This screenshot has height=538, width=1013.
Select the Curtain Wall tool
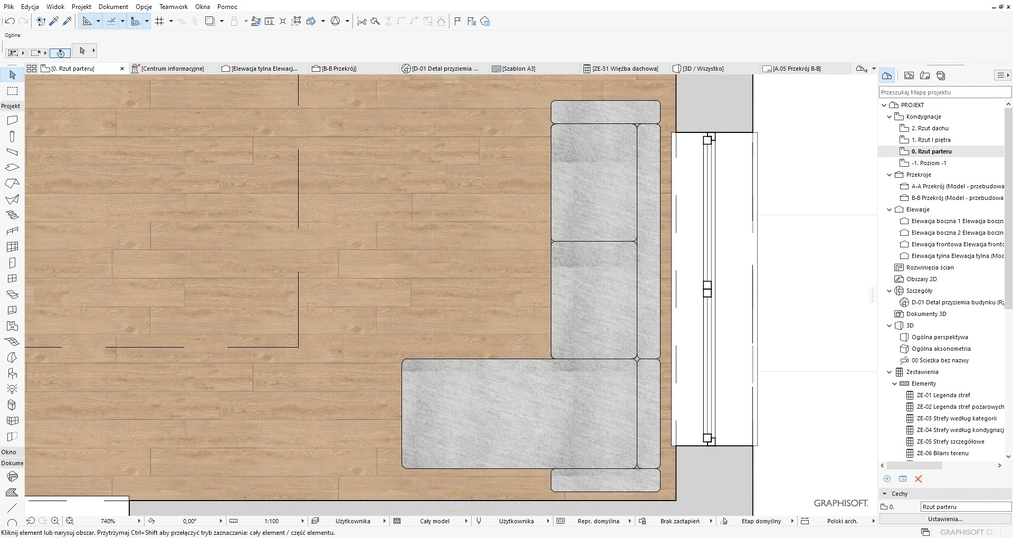pos(12,247)
